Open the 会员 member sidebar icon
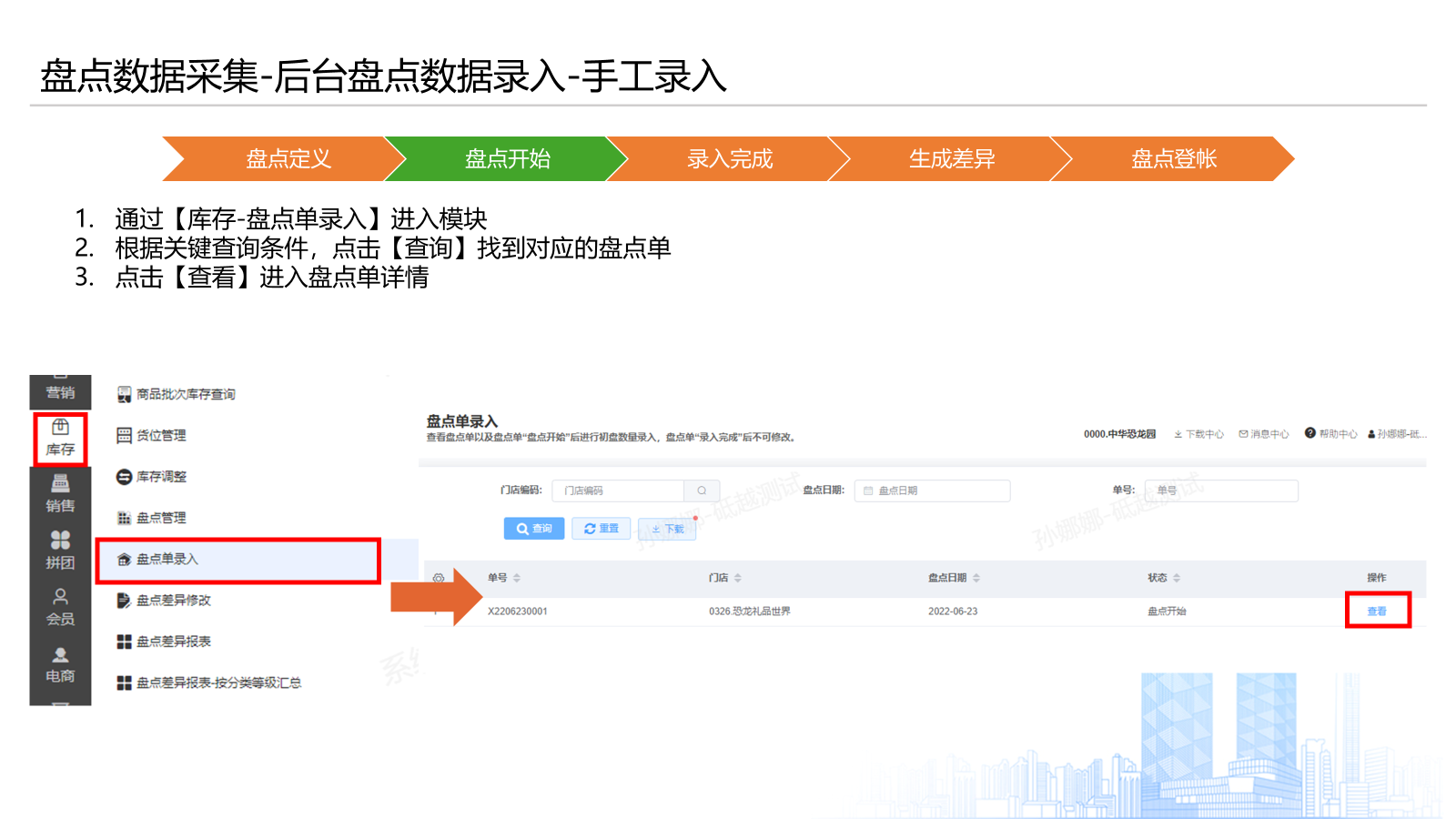 pyautogui.click(x=60, y=607)
